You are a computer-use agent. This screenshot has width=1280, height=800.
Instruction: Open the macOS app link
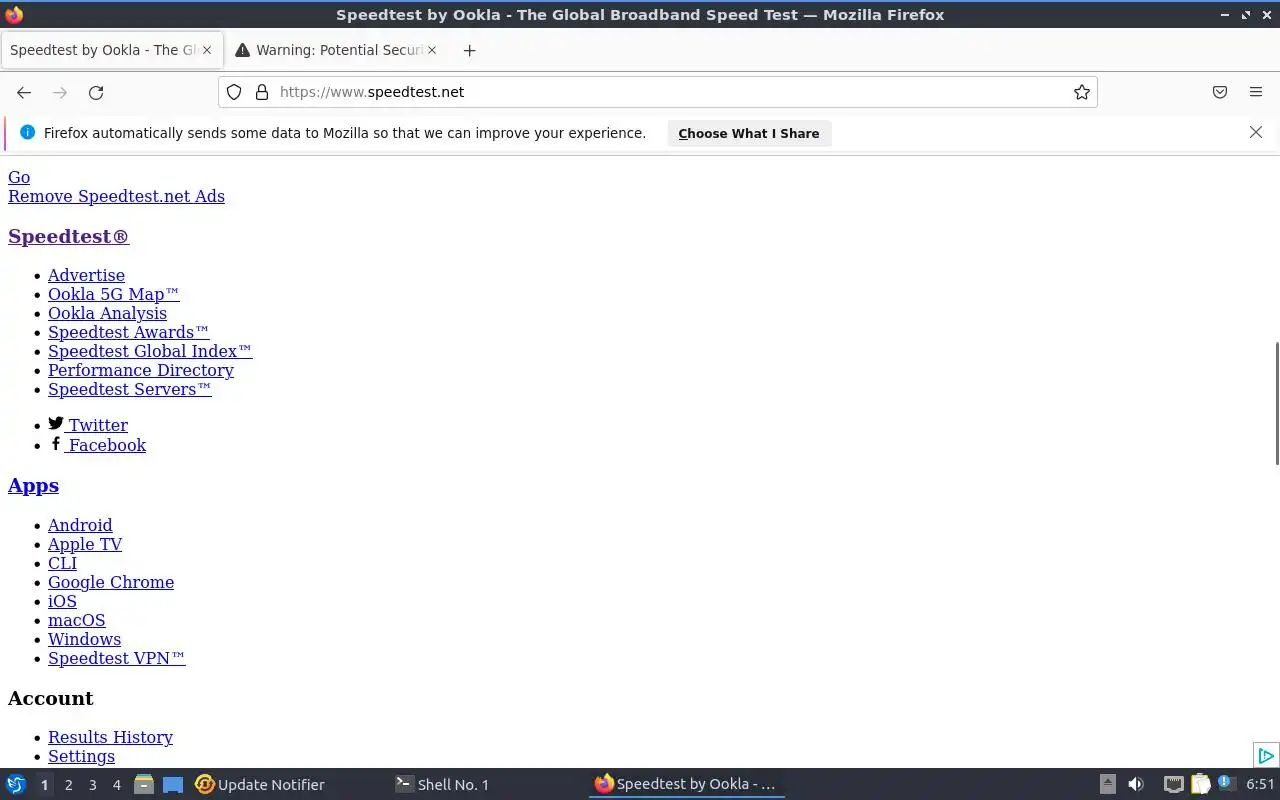pos(76,620)
